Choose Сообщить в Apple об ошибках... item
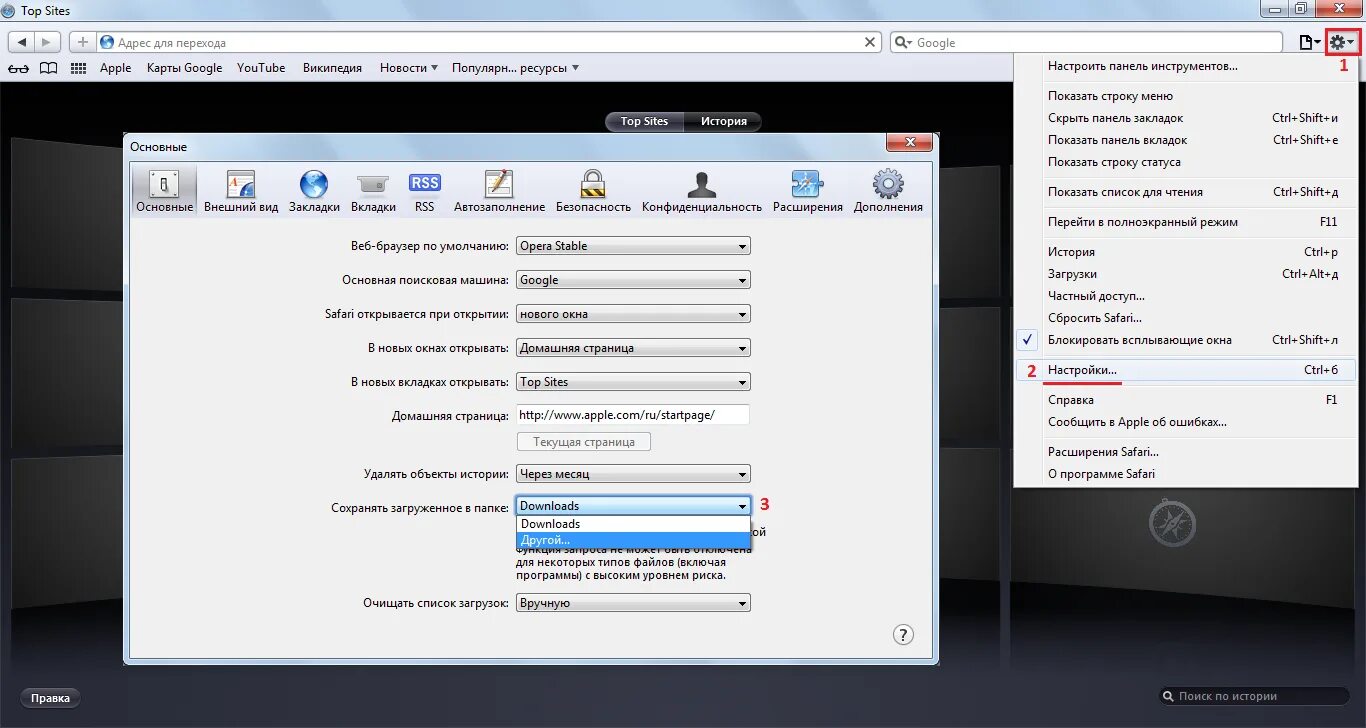The height and width of the screenshot is (728, 1366). pyautogui.click(x=1185, y=422)
